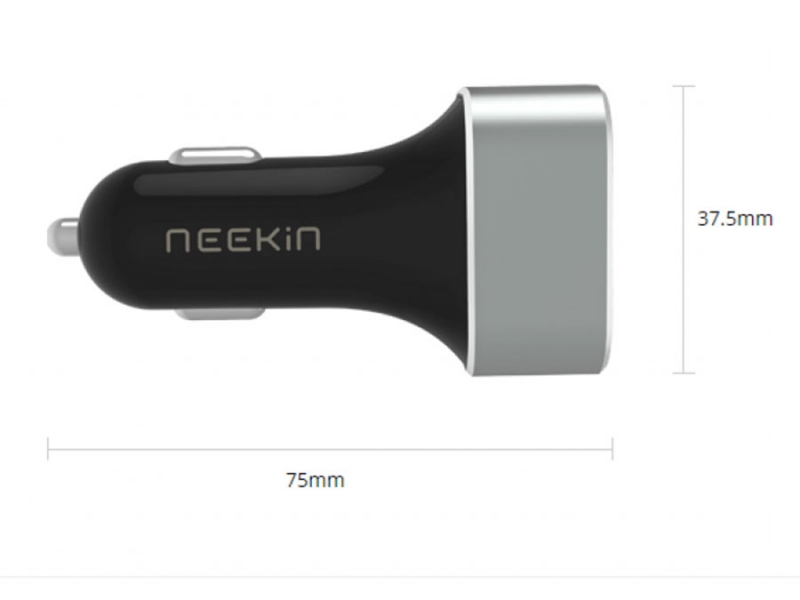Click the metal tip of the car charger
Image resolution: width=800 pixels, height=600 pixels.
pos(63,236)
